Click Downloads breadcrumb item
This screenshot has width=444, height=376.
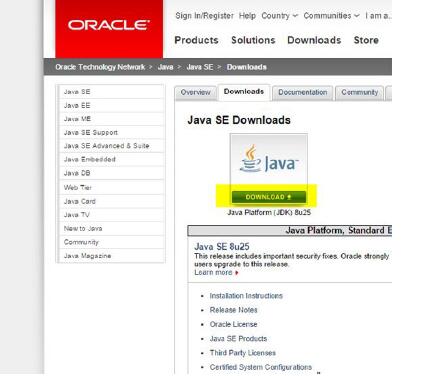[x=247, y=67]
